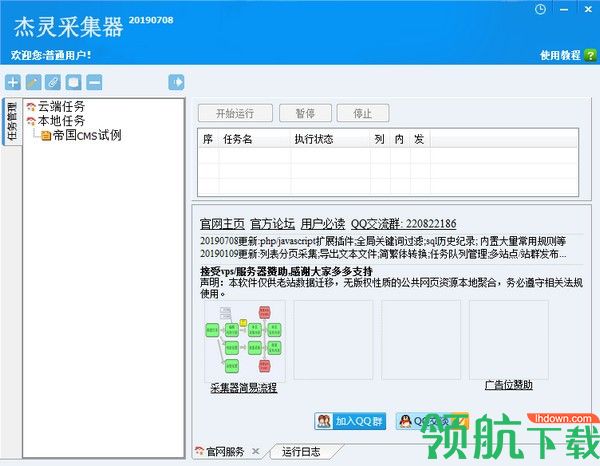This screenshot has height=466, width=600.
Task: Click the collector flowchart thumbnail
Action: [x=245, y=340]
